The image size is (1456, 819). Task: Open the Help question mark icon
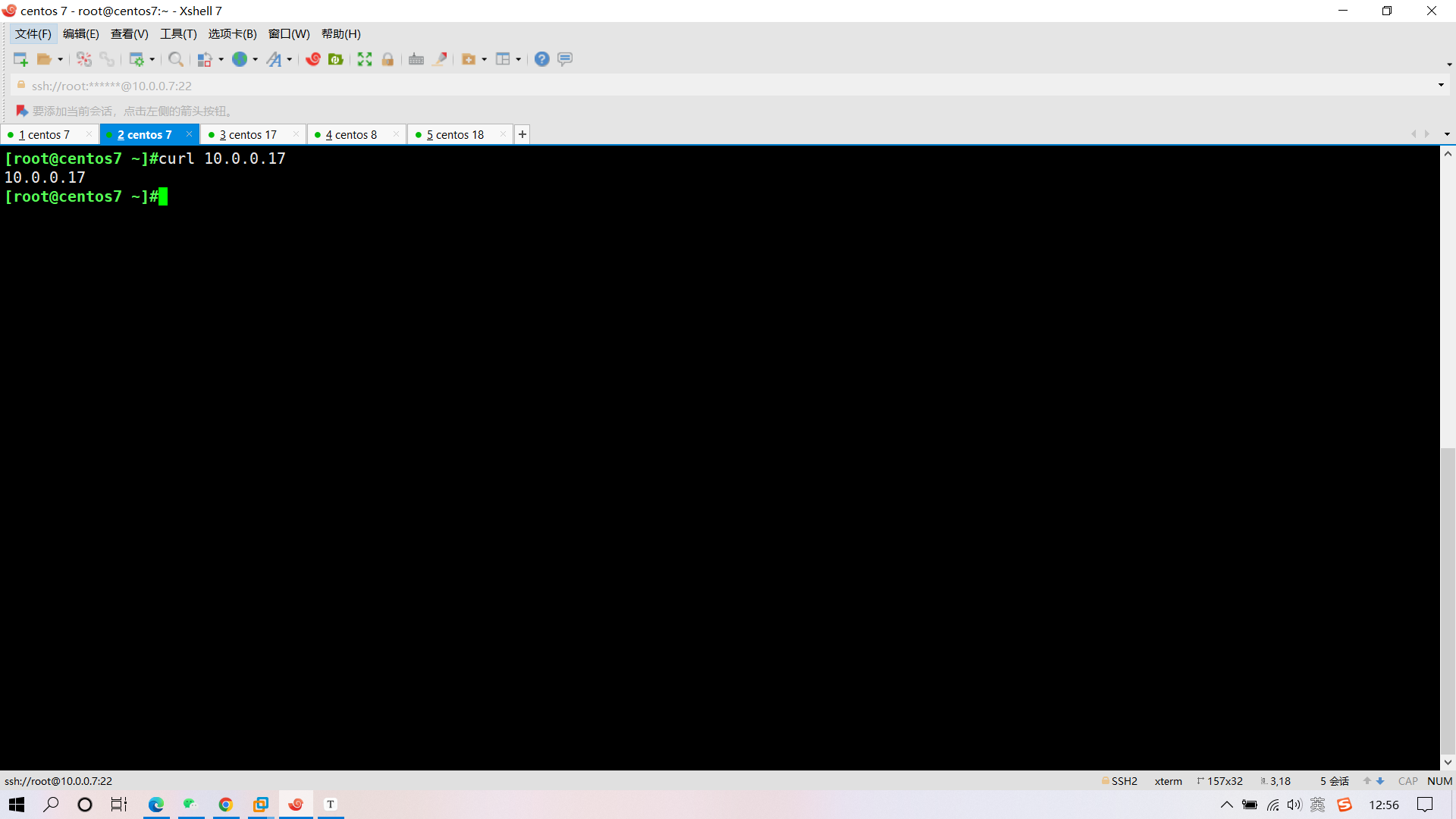(x=541, y=59)
